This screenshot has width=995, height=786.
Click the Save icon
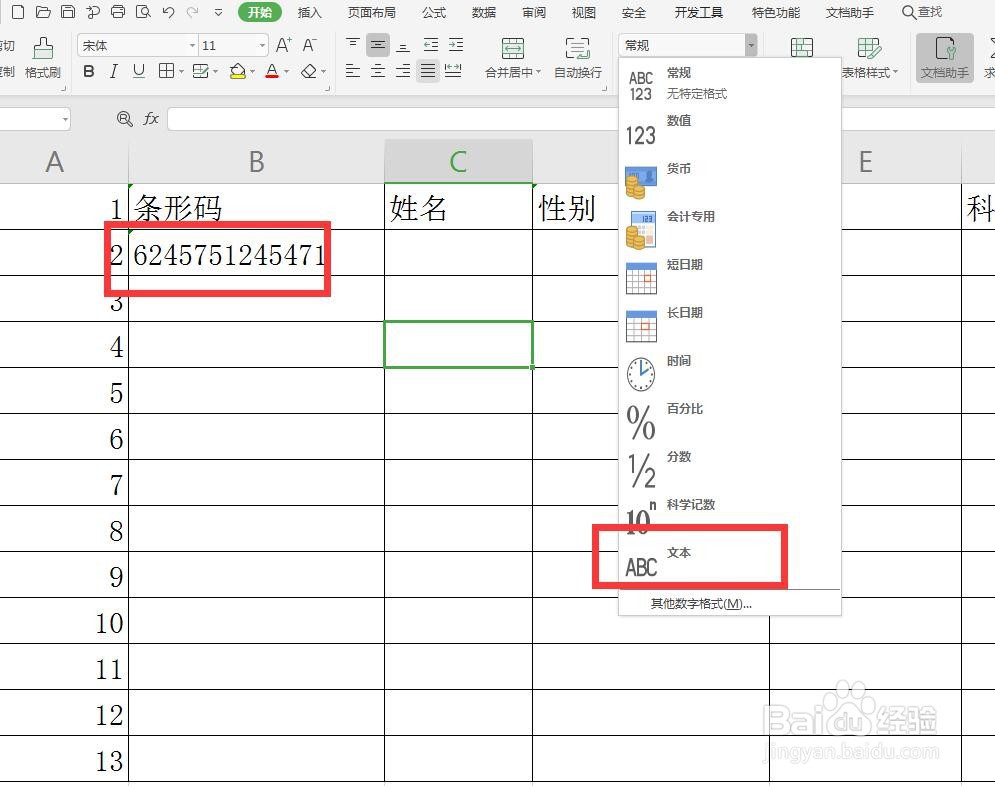point(69,13)
